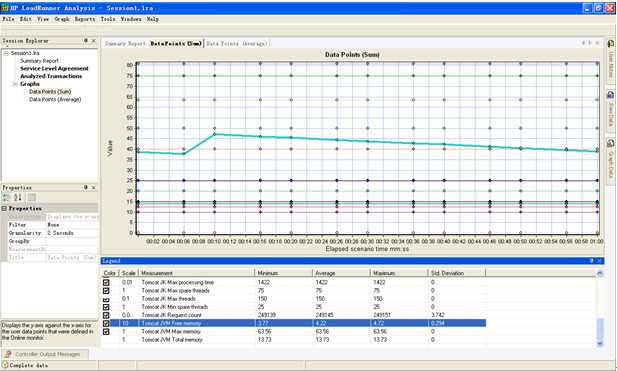Select Service Level Agreement tree item
Screen dimensions: 617x371
[x=54, y=68]
